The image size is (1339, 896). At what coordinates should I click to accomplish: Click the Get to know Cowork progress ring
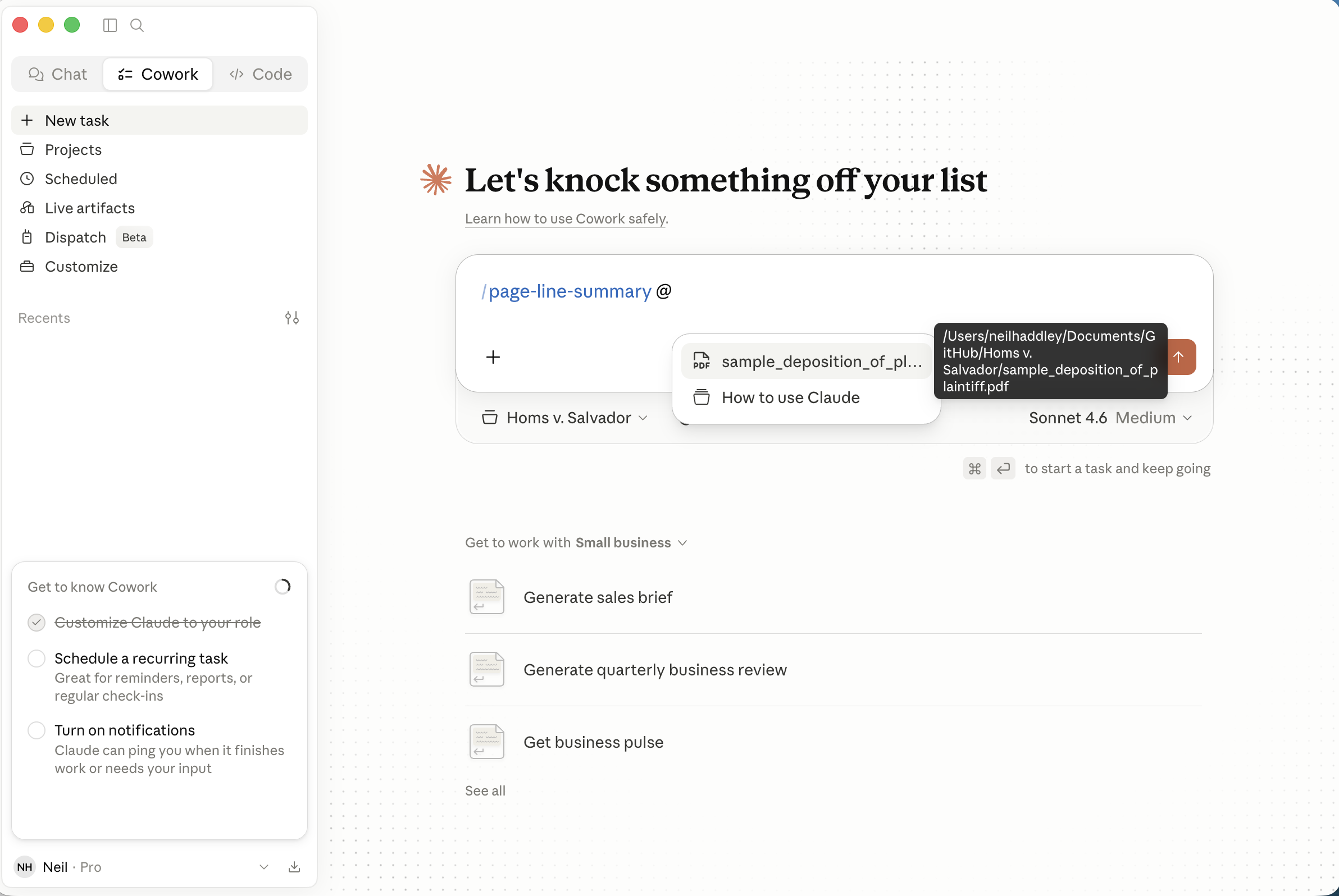[x=283, y=587]
